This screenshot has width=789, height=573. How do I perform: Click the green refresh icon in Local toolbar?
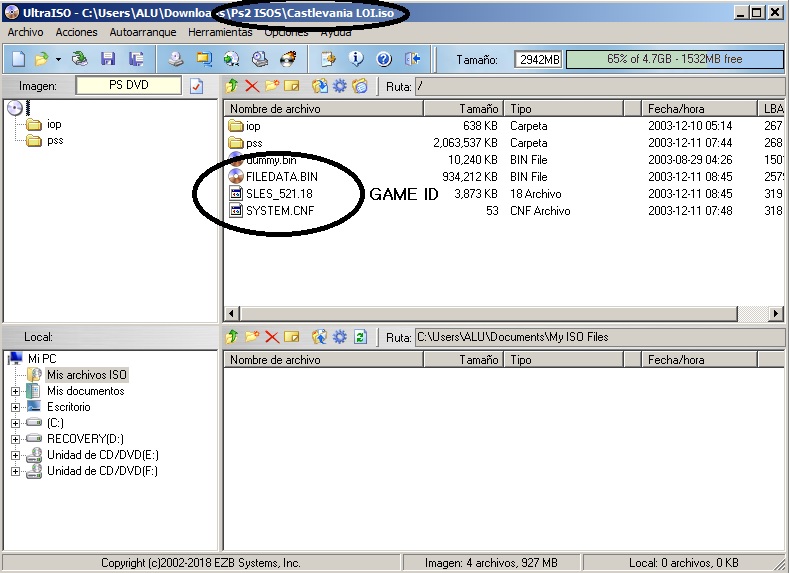[360, 337]
